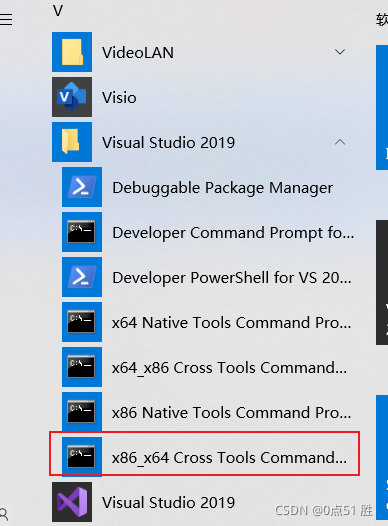The width and height of the screenshot is (388, 526).
Task: Click the user account icon at bottom left
Action: click(x=3, y=514)
